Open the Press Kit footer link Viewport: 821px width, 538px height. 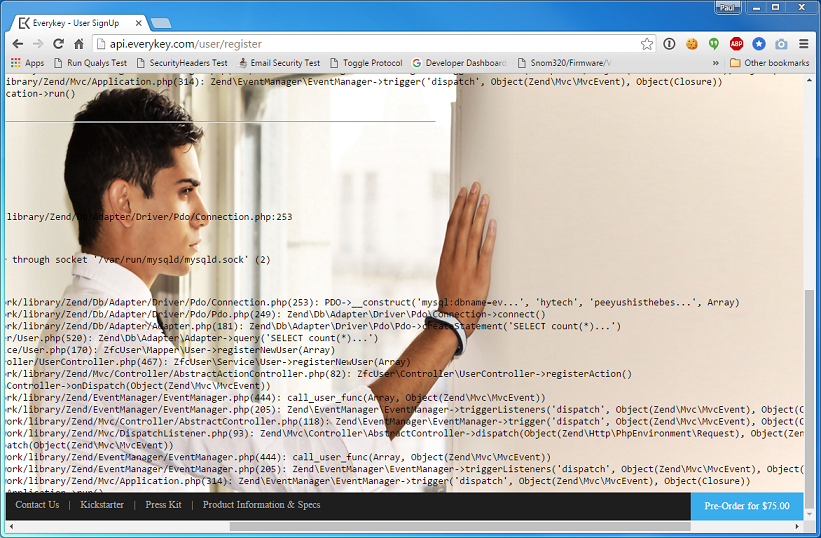pyautogui.click(x=163, y=505)
